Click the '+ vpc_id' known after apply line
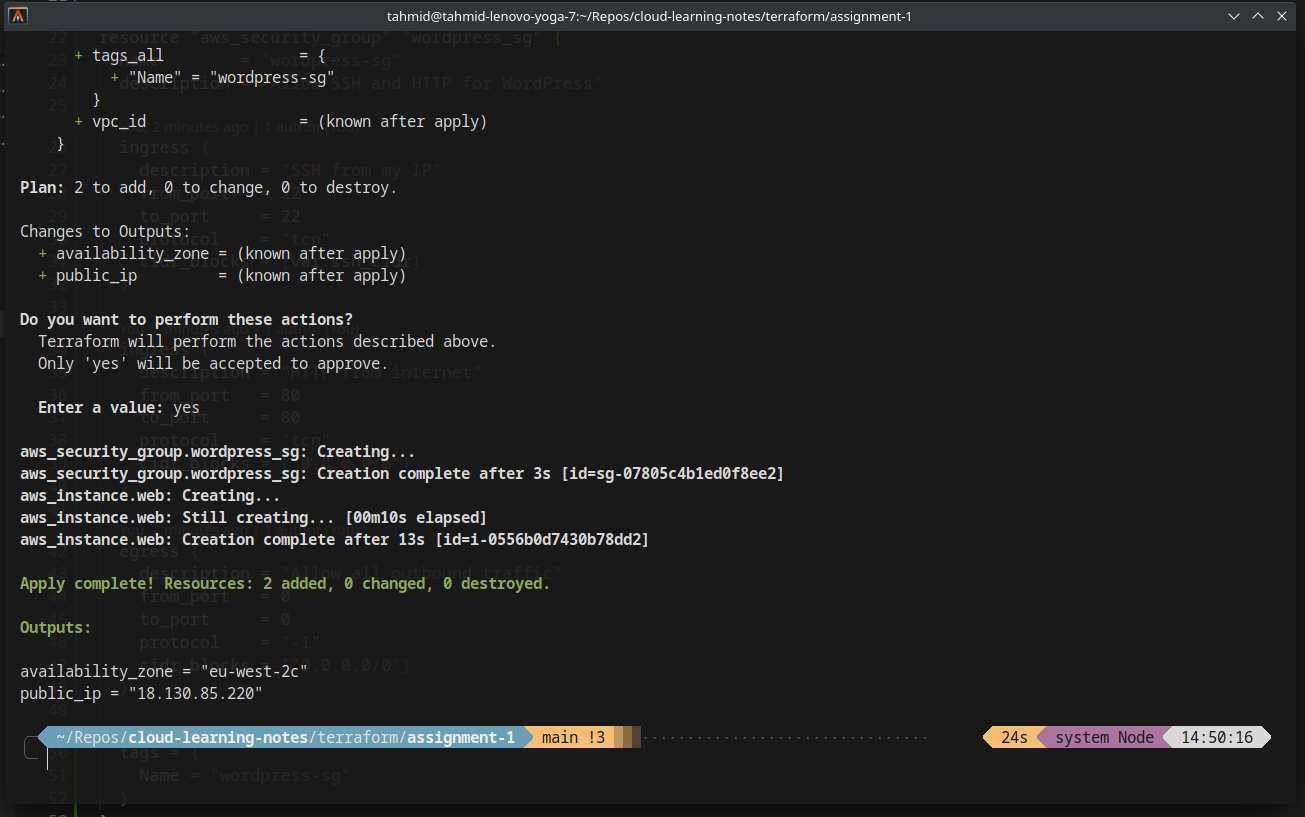 point(280,121)
